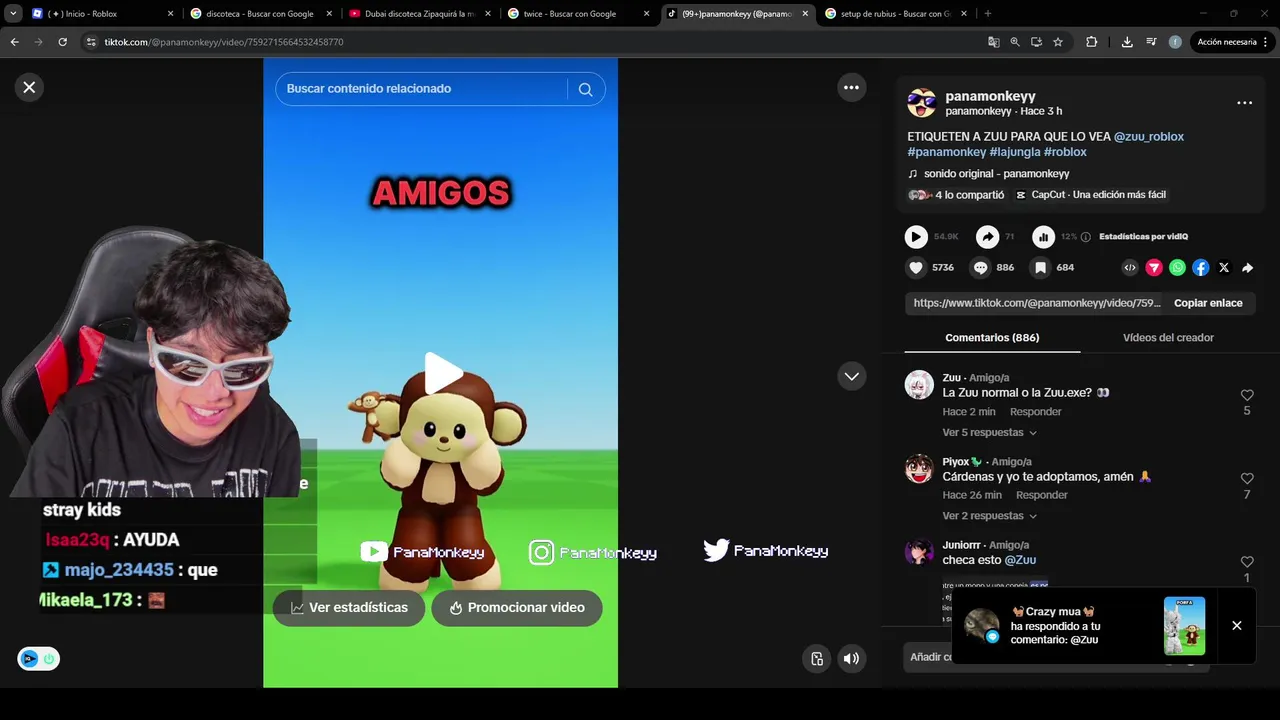Switch to discoteca - Buscar con Google tab
Viewport: 1280px width, 720px height.
coord(261,14)
